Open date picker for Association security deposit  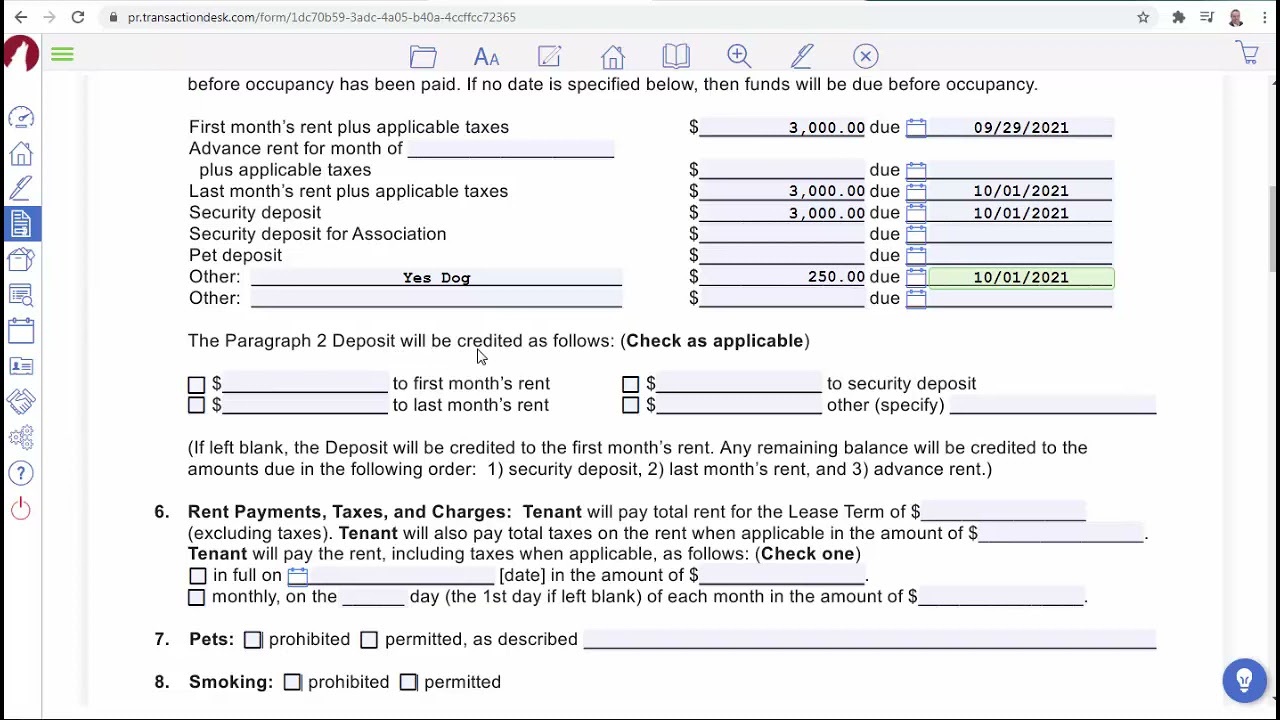click(916, 234)
